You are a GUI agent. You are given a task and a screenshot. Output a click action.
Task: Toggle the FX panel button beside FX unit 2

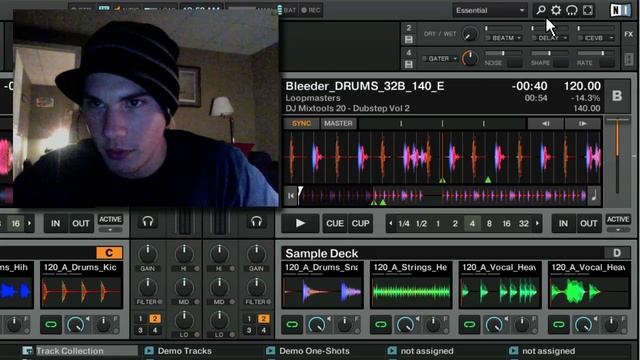pos(629,34)
